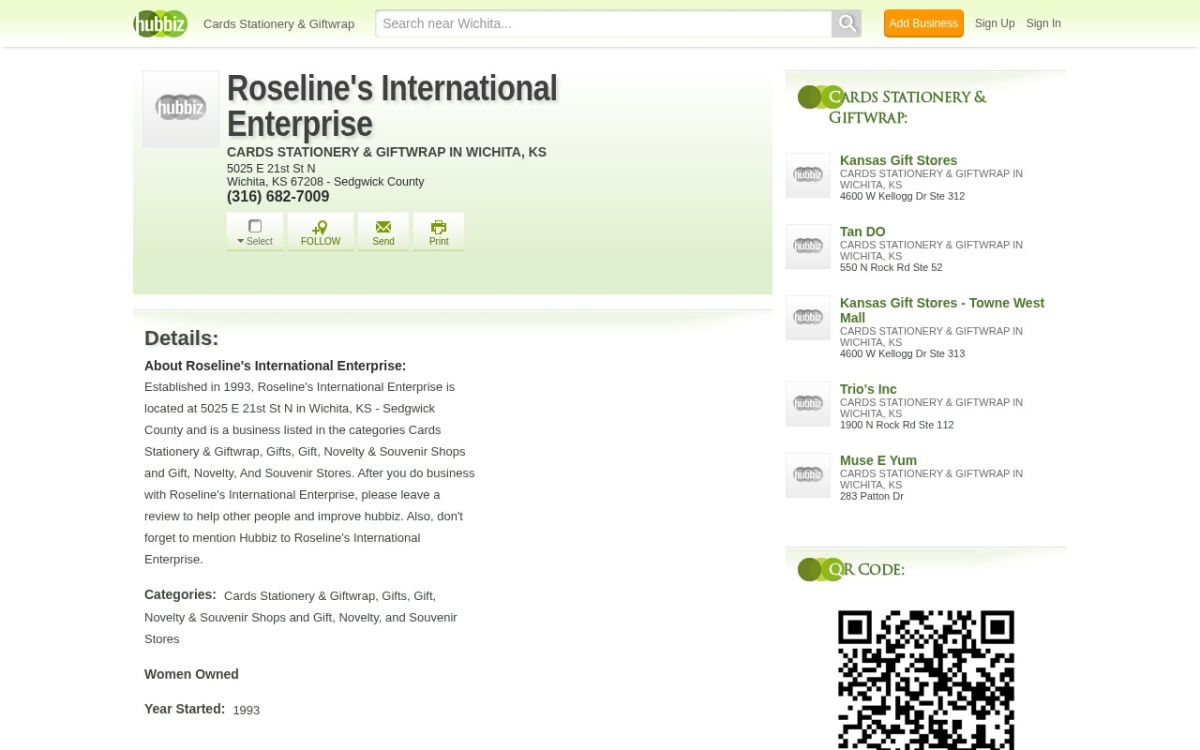Viewport: 1200px width, 750px height.
Task: Click the hubbiz logo in header
Action: 161,23
